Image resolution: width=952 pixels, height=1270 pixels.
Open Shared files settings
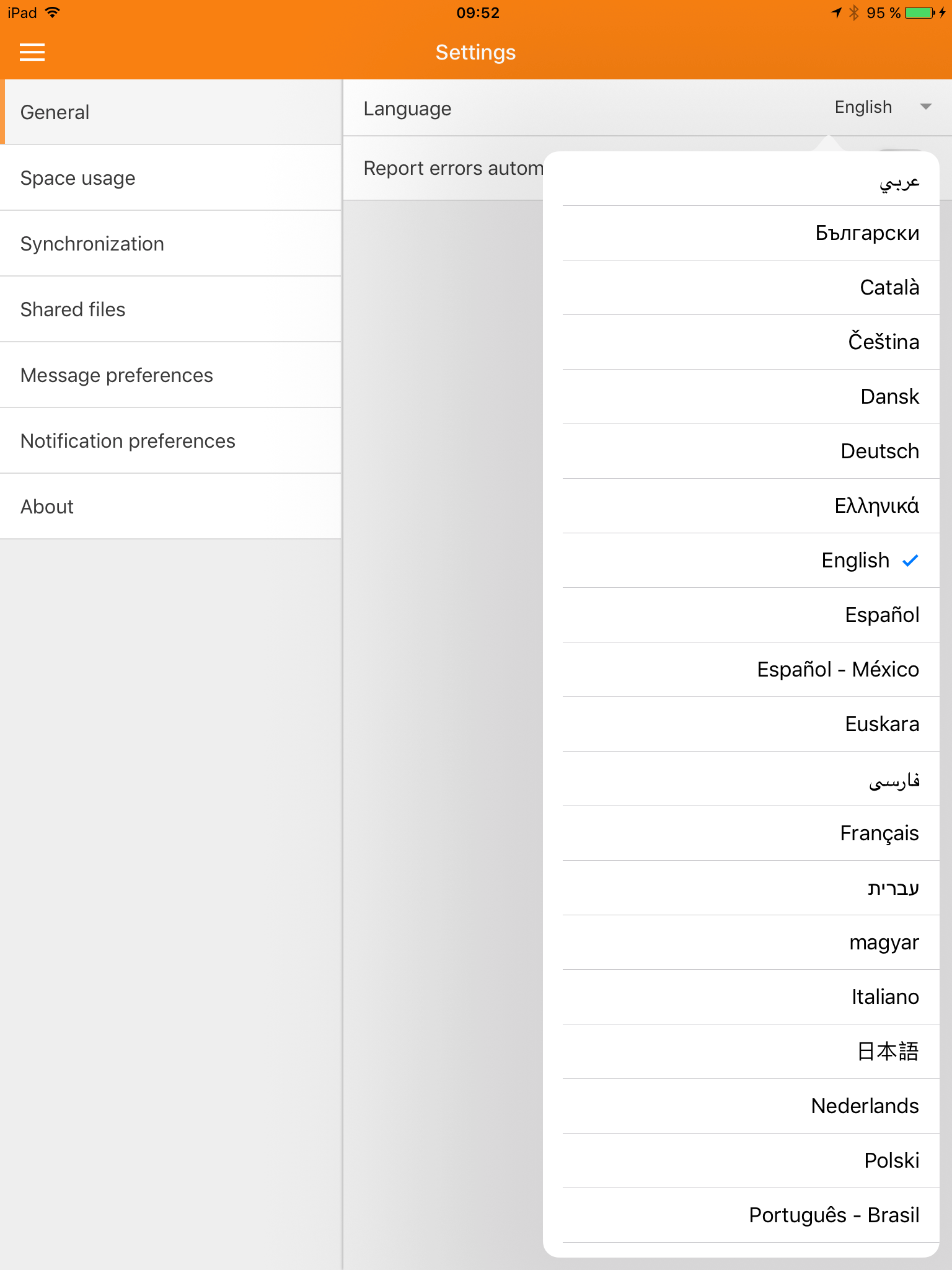pos(171,309)
